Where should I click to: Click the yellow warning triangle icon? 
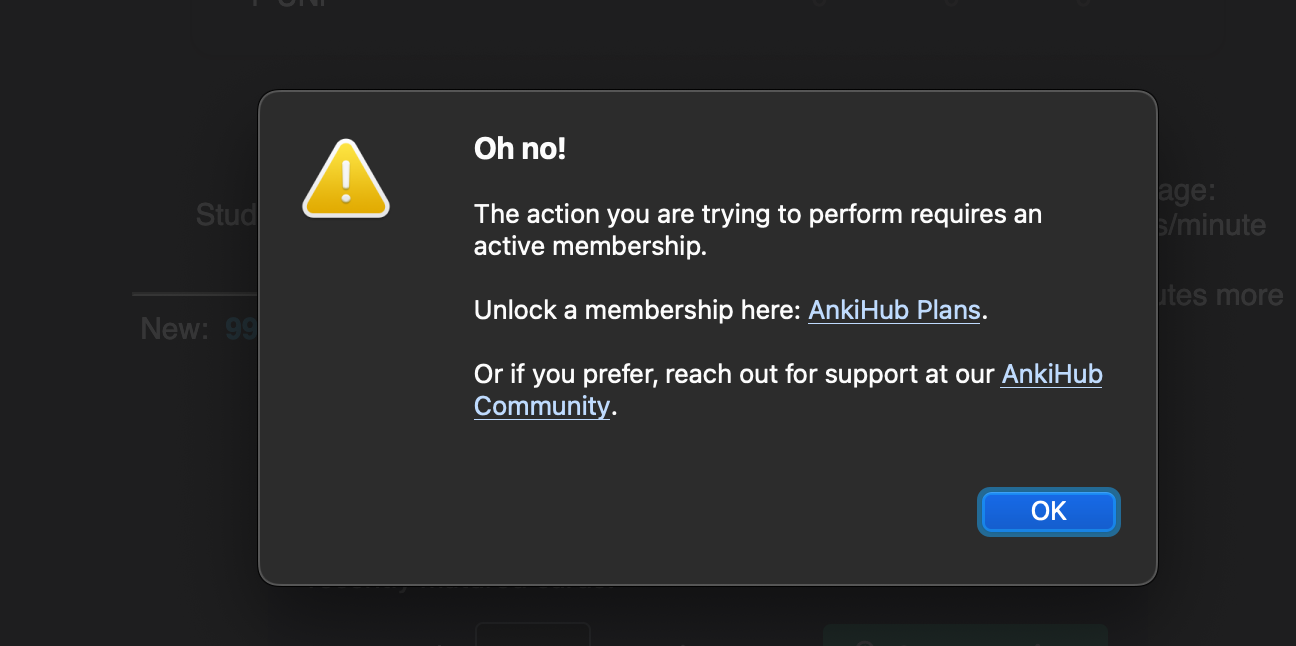(346, 179)
